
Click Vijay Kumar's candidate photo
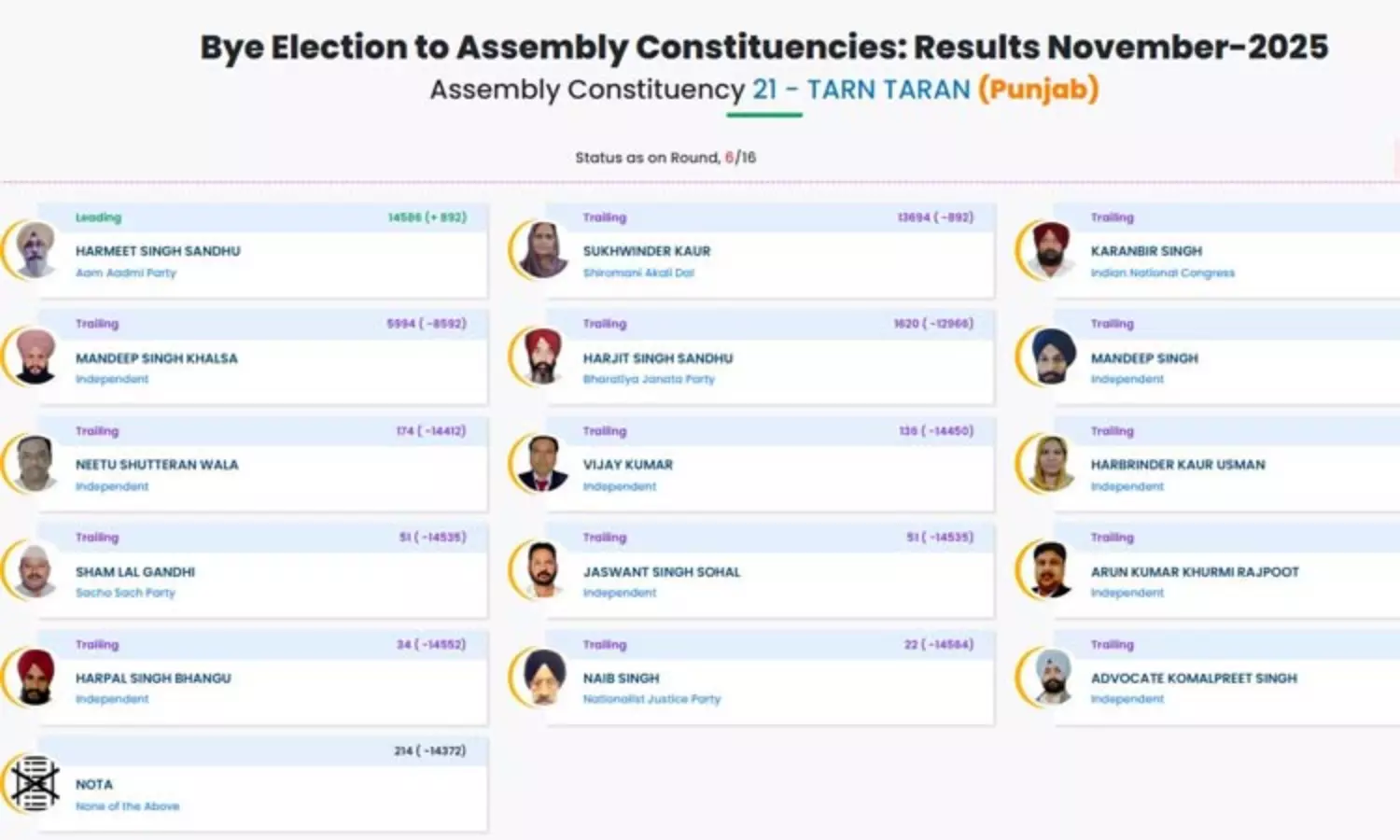tap(543, 464)
